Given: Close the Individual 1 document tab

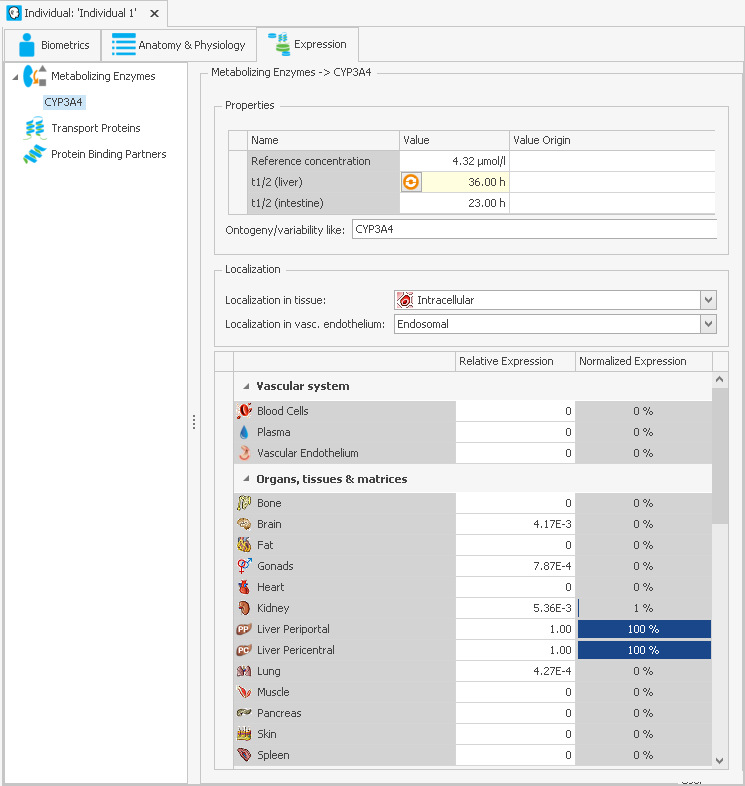Looking at the screenshot, I should (x=154, y=14).
